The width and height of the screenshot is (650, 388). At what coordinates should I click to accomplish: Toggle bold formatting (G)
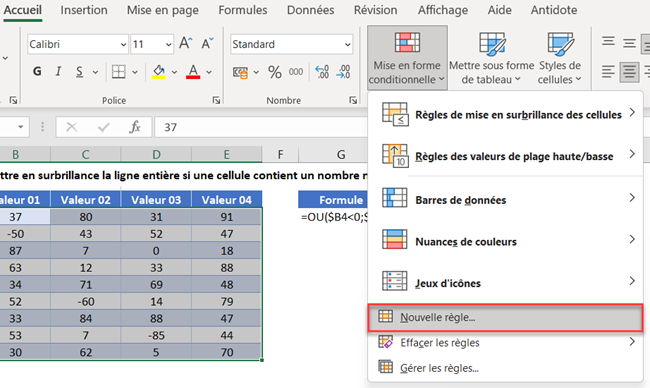[37, 72]
